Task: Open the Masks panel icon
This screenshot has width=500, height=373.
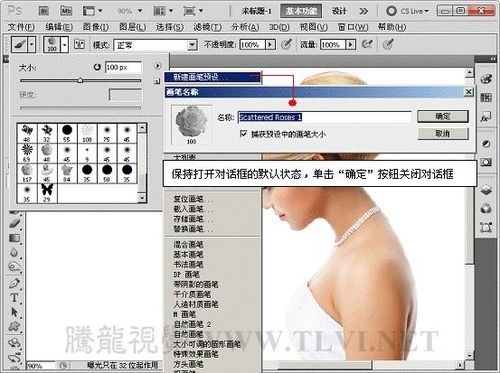Action: 486,163
